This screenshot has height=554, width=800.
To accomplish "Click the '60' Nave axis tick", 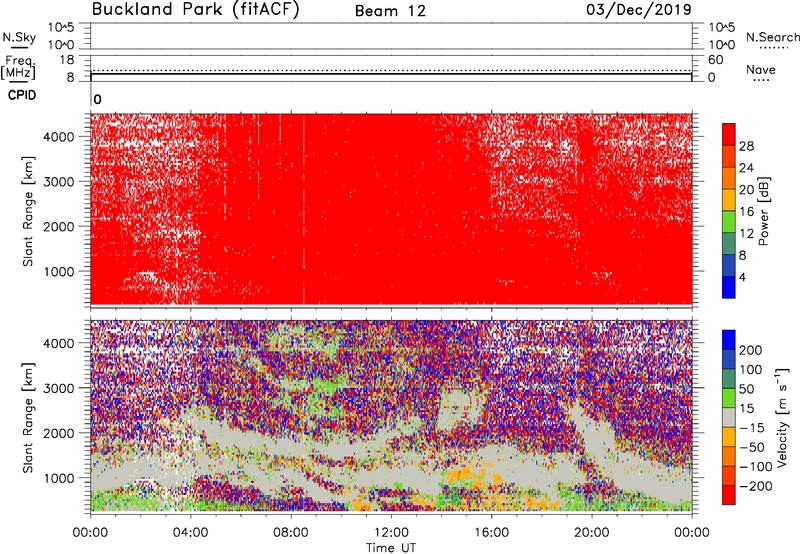I will tap(715, 60).
